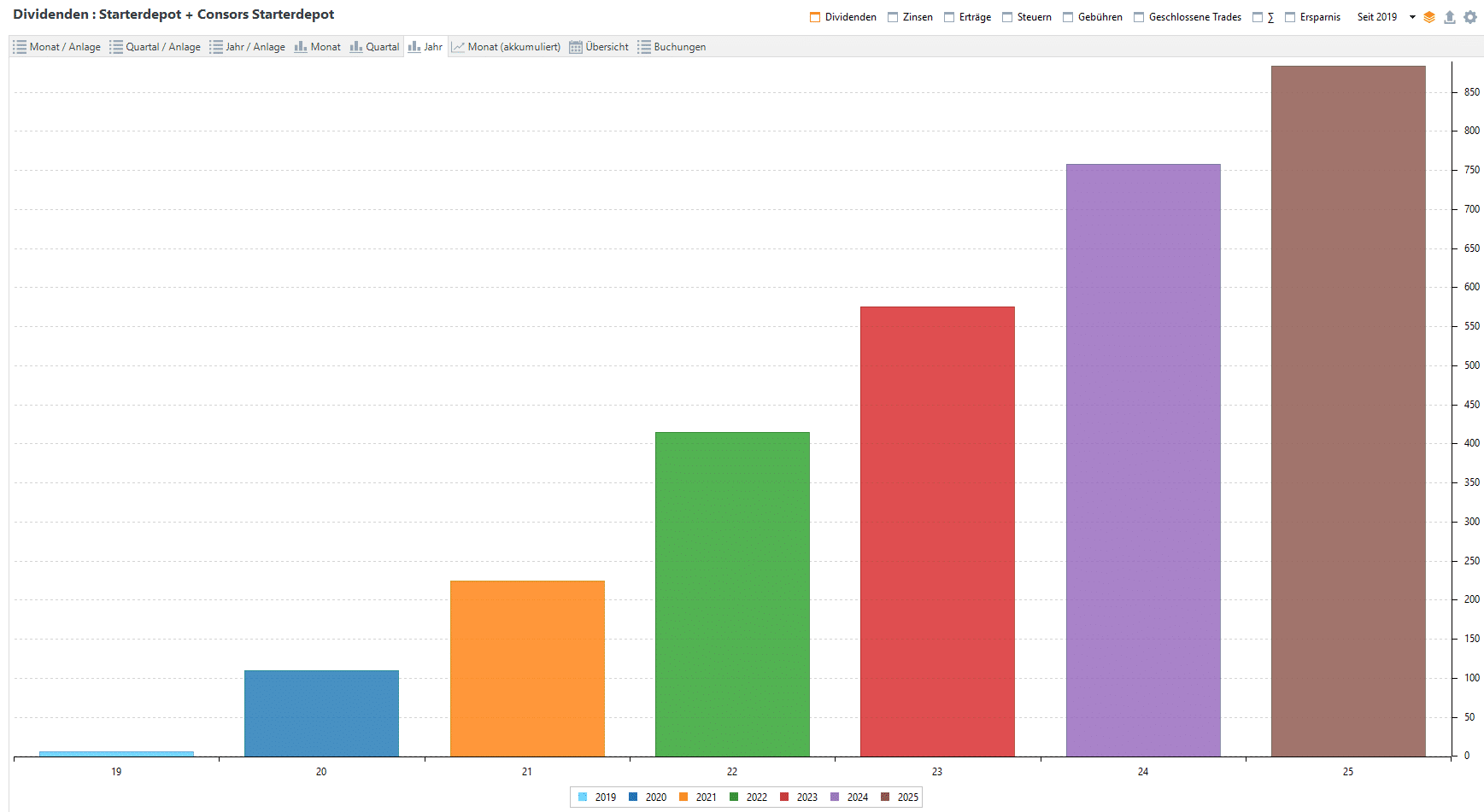Click the line chart icon for Monat (akkumuliert)
The width and height of the screenshot is (1484, 812).
pyautogui.click(x=458, y=47)
